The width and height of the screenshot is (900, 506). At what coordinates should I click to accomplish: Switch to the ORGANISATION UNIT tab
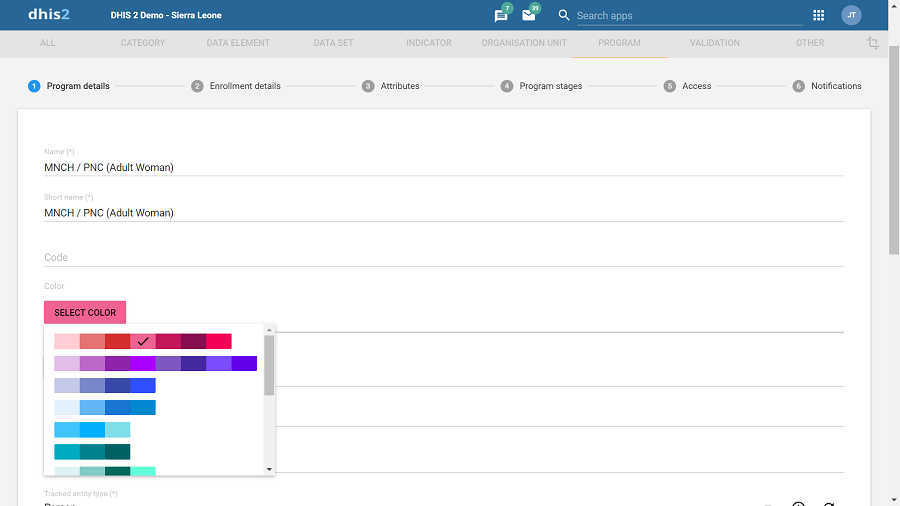pos(524,43)
